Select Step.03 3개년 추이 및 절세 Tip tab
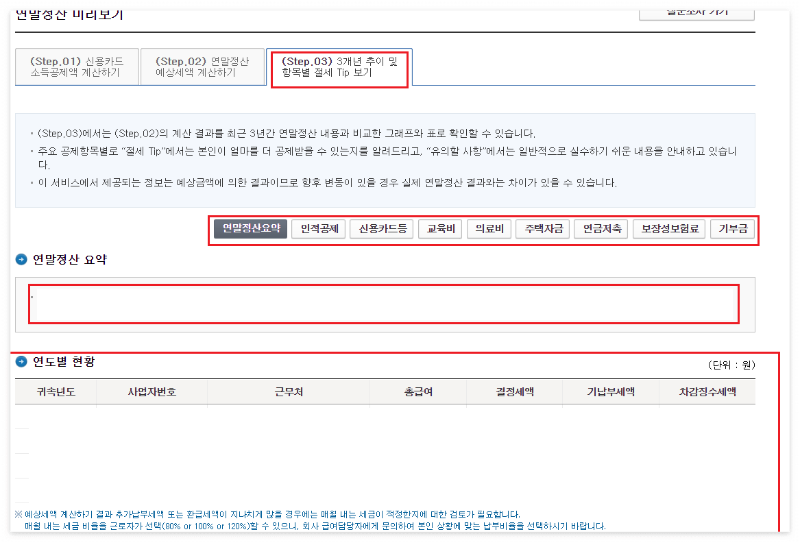Image resolution: width=800 pixels, height=542 pixels. (339, 67)
